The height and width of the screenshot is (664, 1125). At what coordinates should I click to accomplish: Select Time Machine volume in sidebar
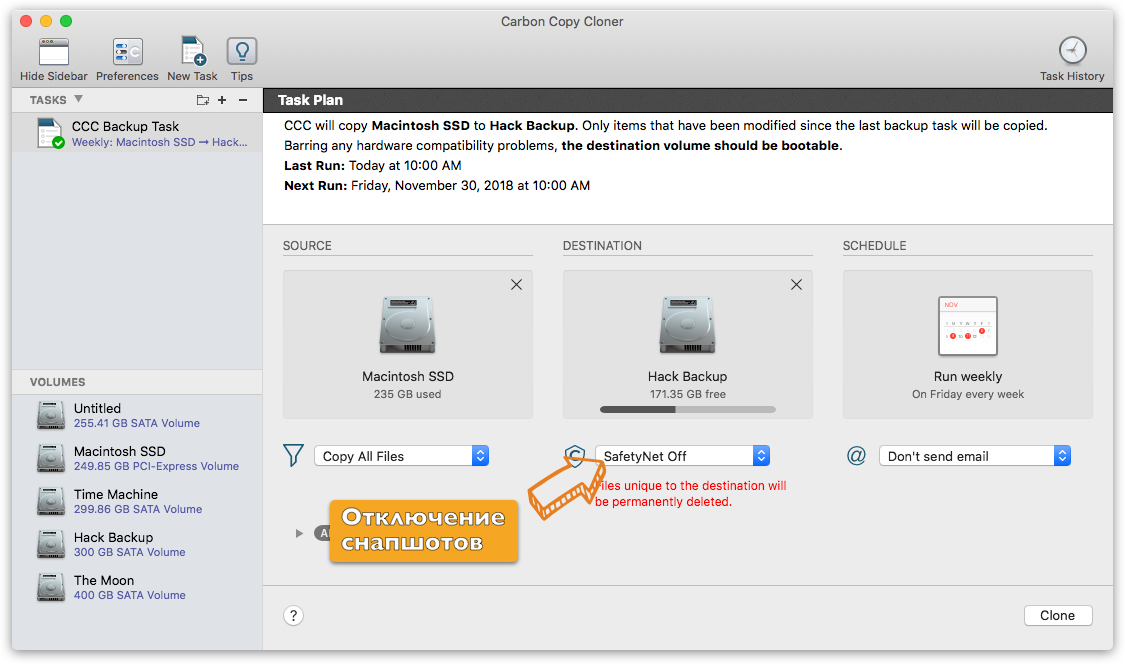click(137, 501)
